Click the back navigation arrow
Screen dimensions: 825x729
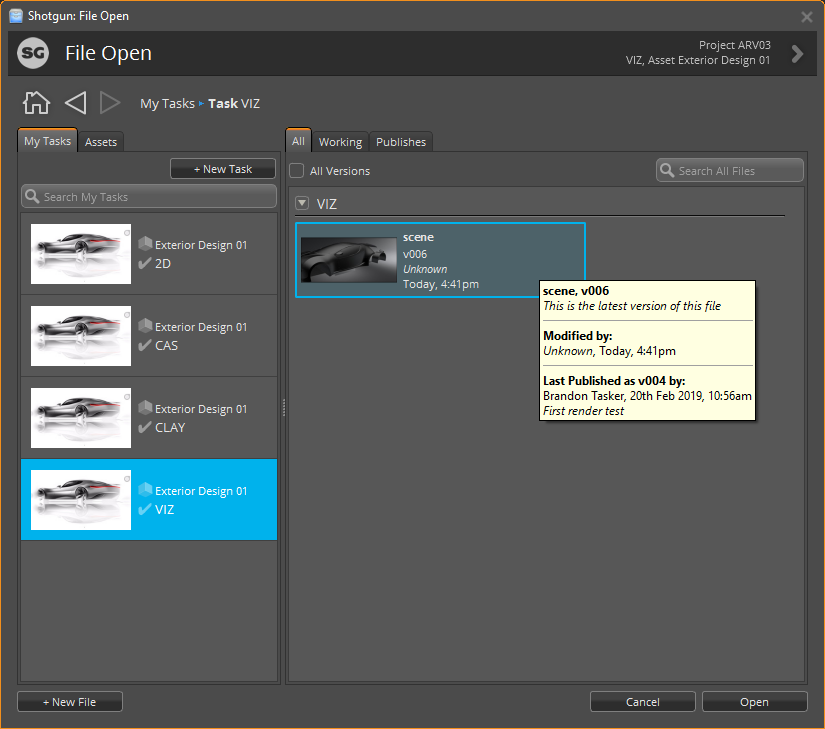coord(75,102)
